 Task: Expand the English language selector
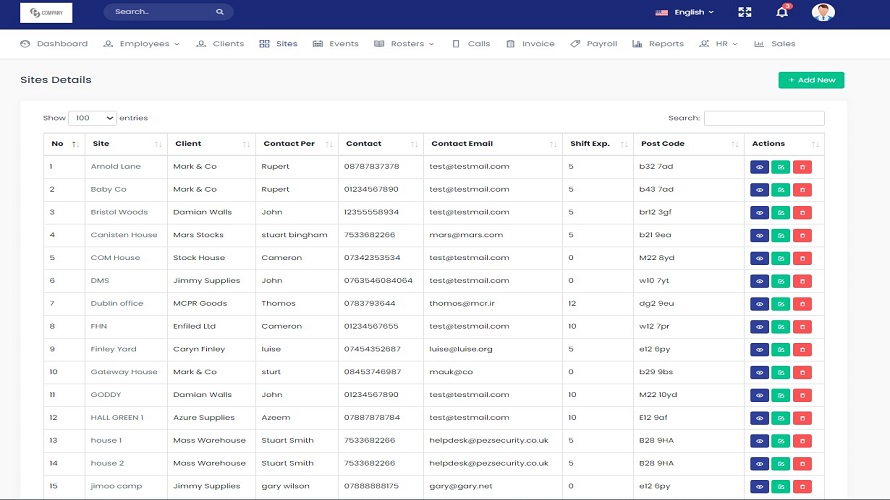pyautogui.click(x=685, y=13)
